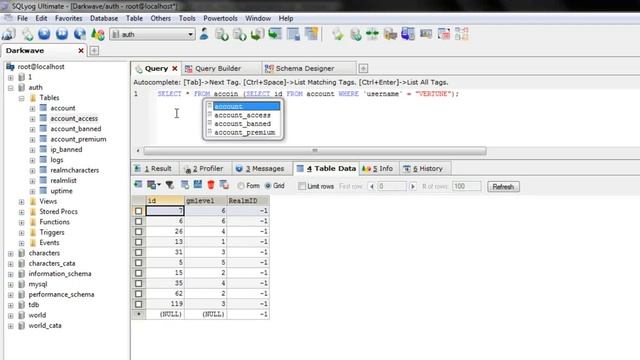The height and width of the screenshot is (360, 640).
Task: Check the row checkbox for id 26
Action: [x=138, y=231]
